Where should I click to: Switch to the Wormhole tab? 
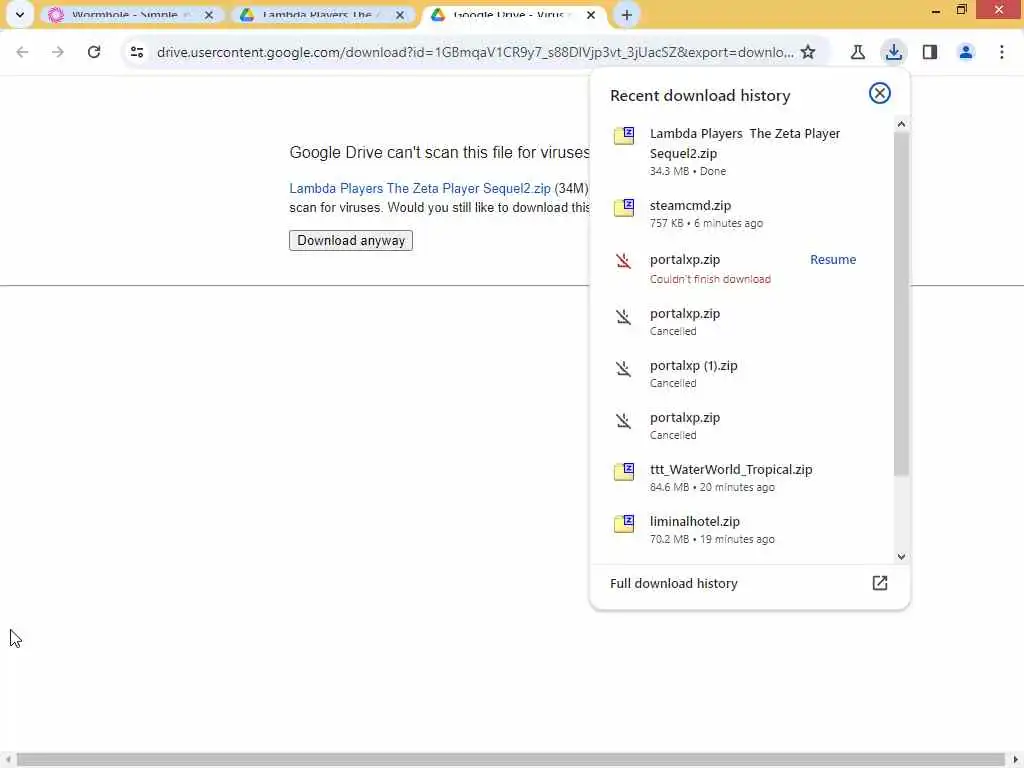pos(125,15)
